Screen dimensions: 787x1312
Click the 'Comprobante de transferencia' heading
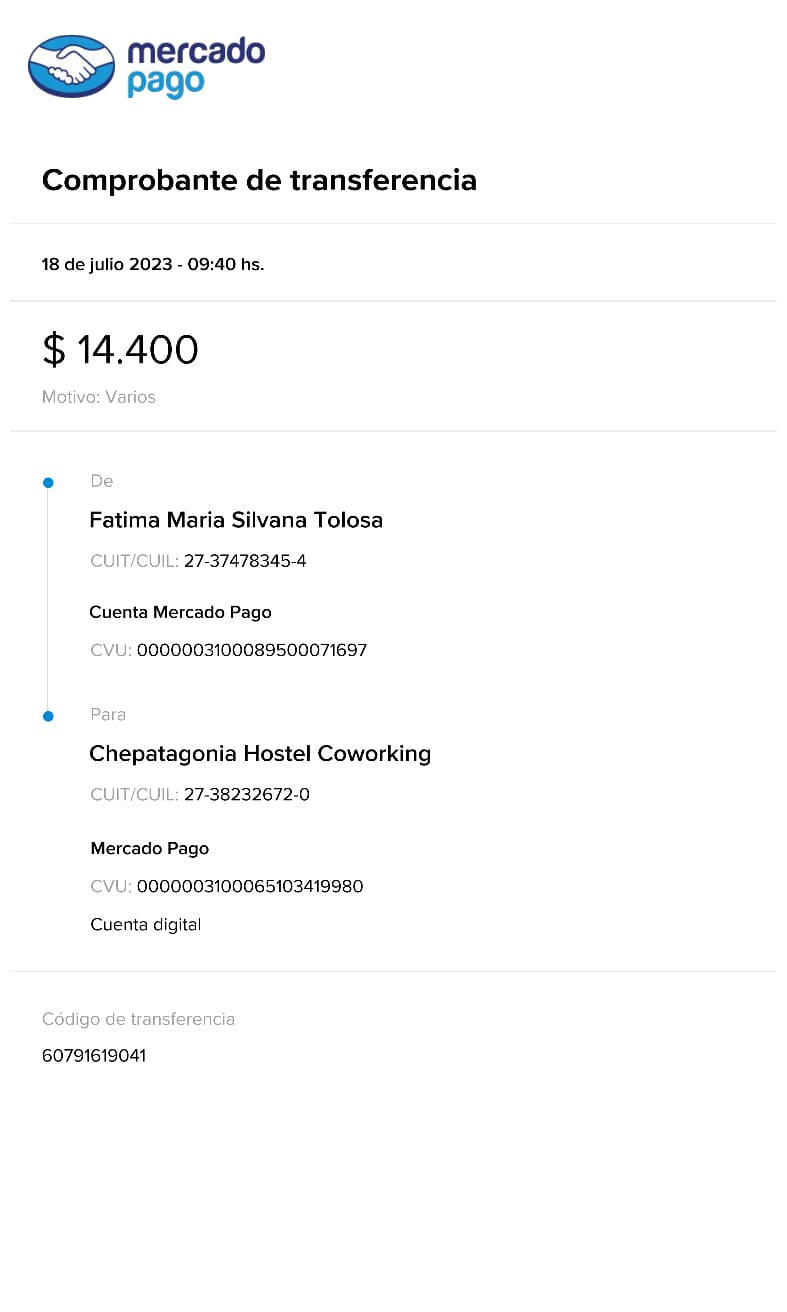(x=259, y=180)
